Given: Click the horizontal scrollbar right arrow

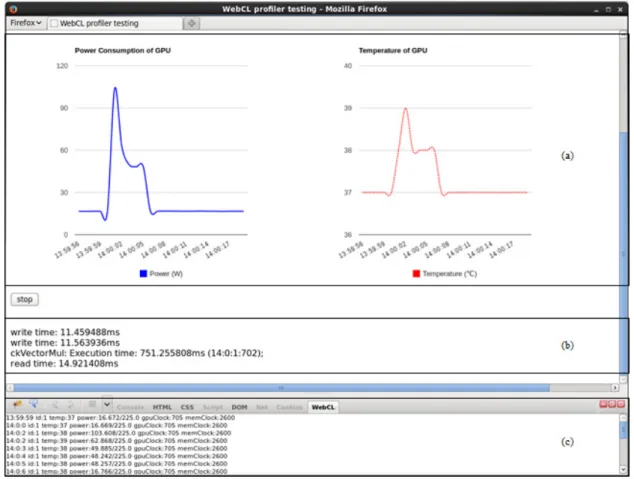Looking at the screenshot, I should (x=615, y=388).
